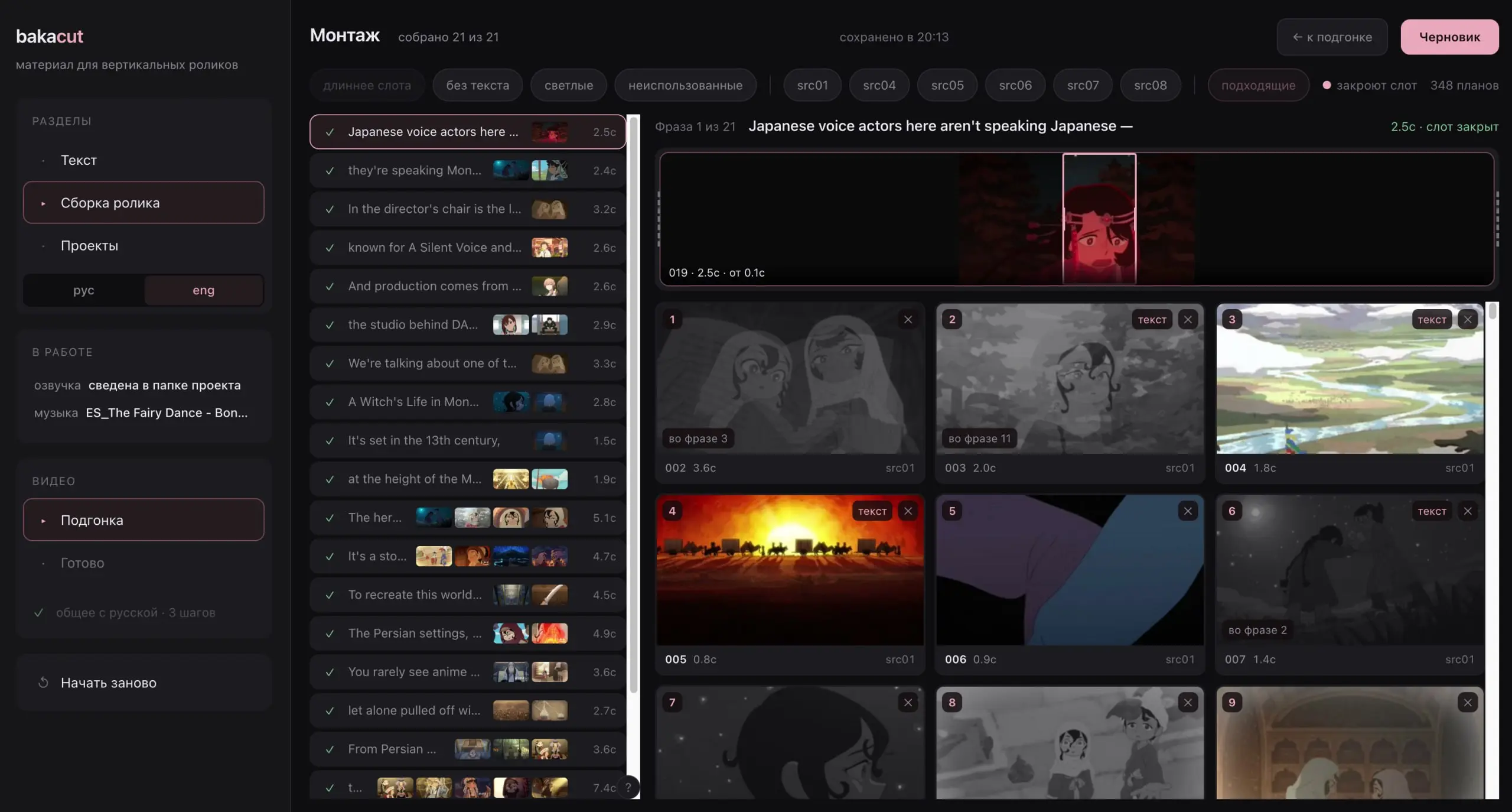The width and height of the screenshot is (1512, 812).
Task: Toggle the 'длиннее слота' filter chip
Action: (367, 85)
